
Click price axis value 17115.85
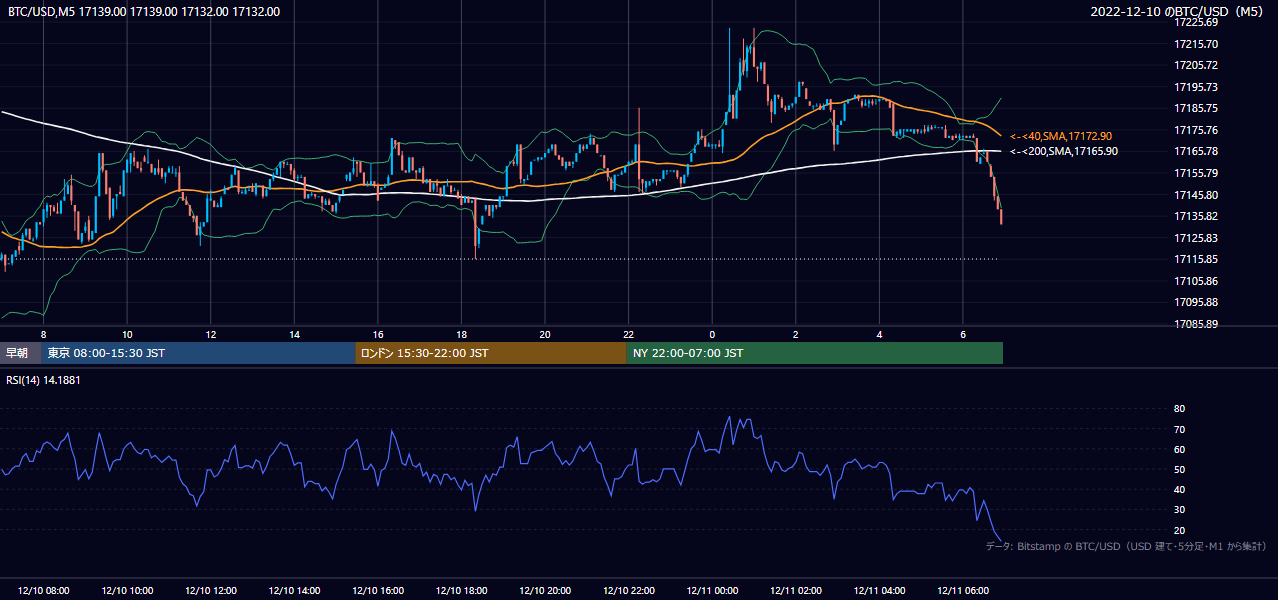(x=1196, y=259)
